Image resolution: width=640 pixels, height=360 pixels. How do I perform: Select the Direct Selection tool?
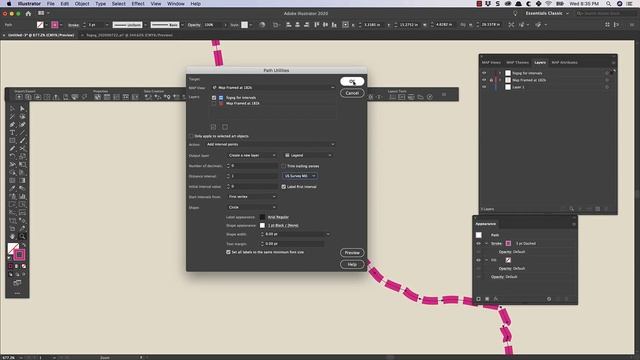point(22,109)
